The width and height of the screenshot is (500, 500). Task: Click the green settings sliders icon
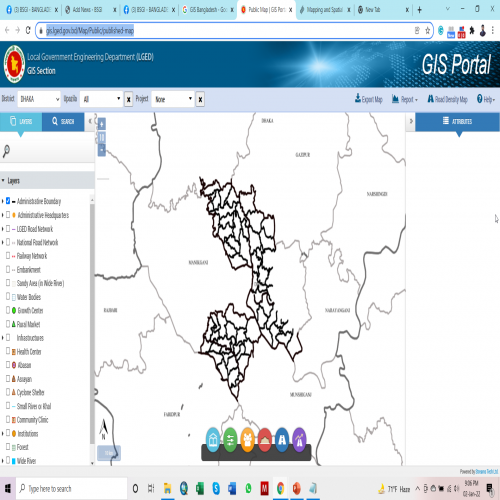click(x=230, y=440)
